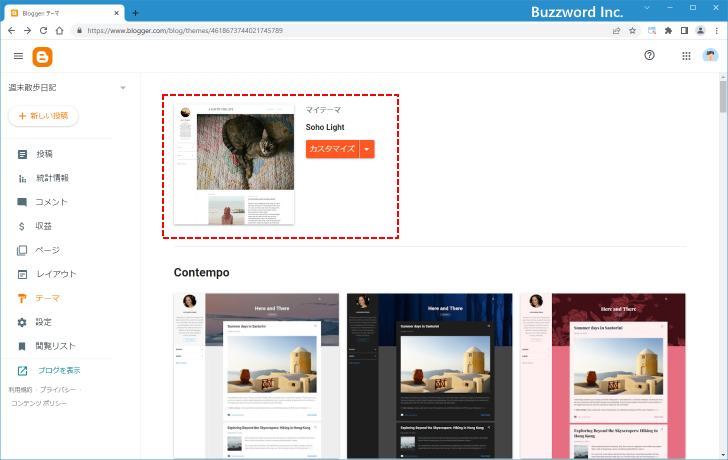The image size is (728, 460).
Task: Click the 収益 dollar sign icon
Action: point(21,226)
